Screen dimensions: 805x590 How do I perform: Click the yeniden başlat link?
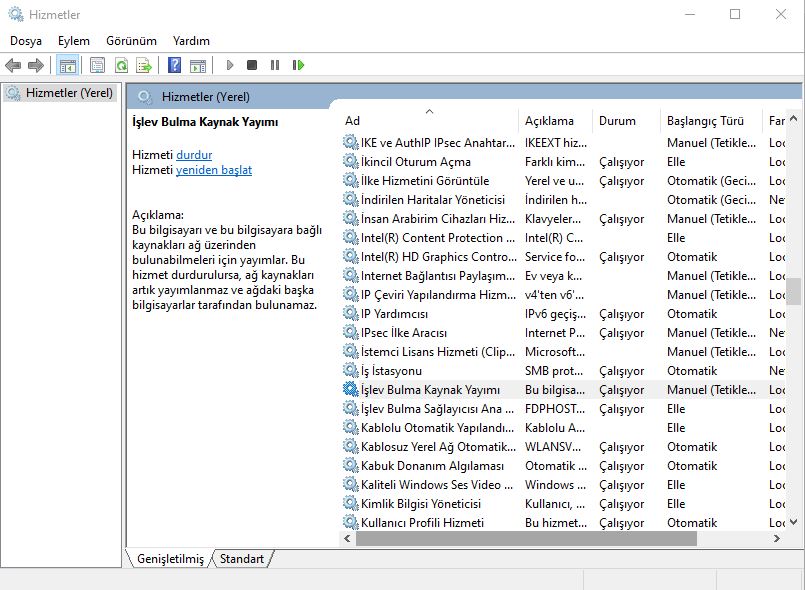point(214,170)
